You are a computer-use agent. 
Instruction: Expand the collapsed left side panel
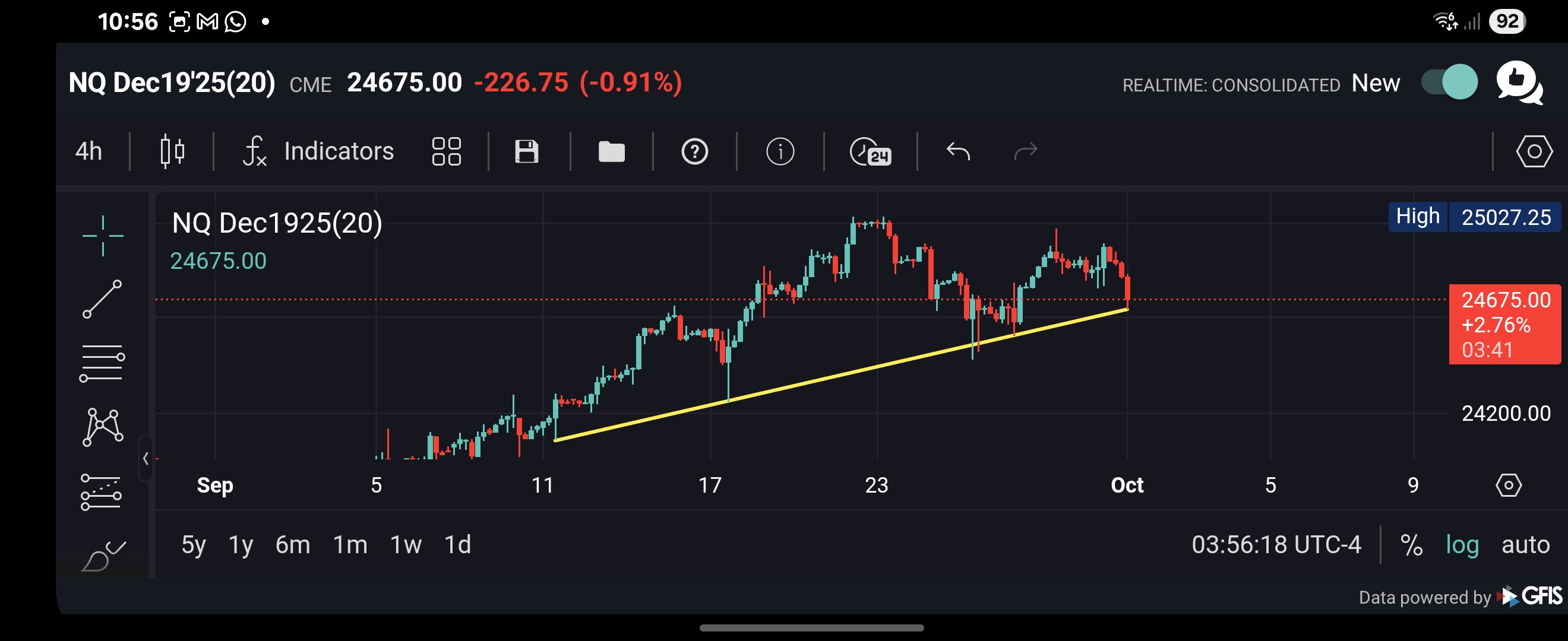coord(146,459)
